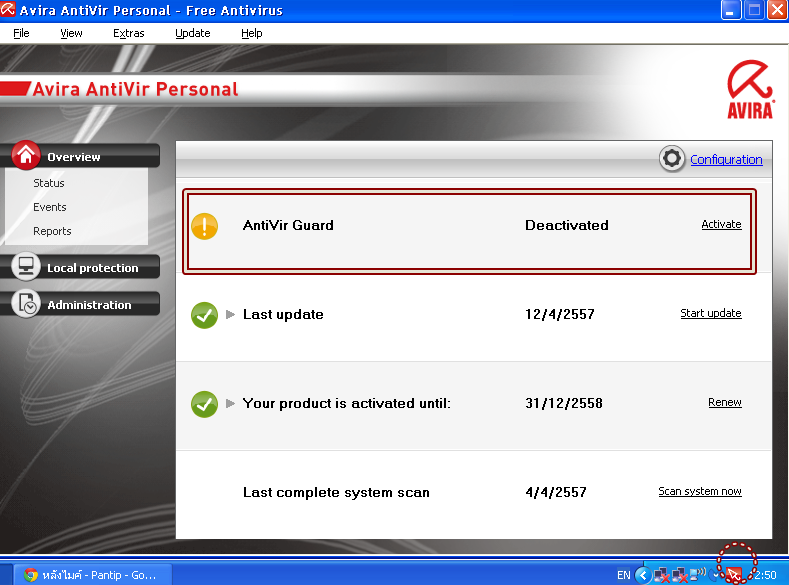
Task: Select the Overview section header
Action: coord(81,156)
